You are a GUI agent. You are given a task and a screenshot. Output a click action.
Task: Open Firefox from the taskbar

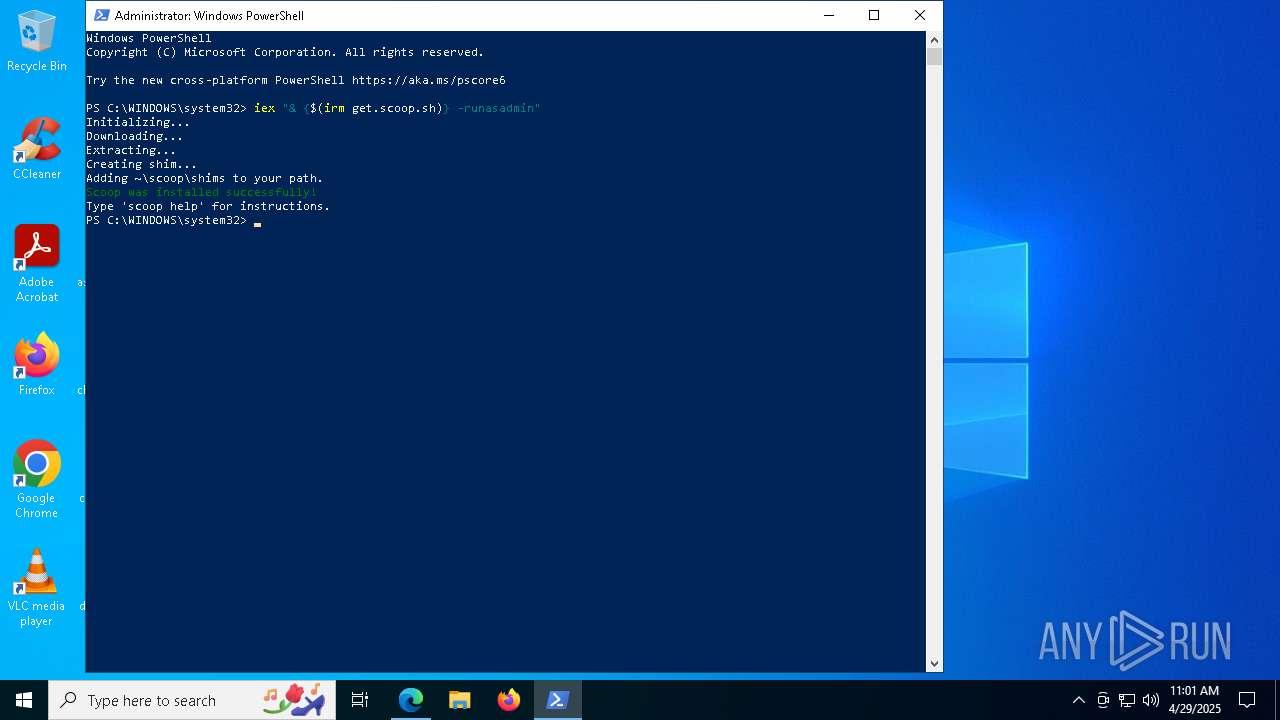(x=509, y=700)
